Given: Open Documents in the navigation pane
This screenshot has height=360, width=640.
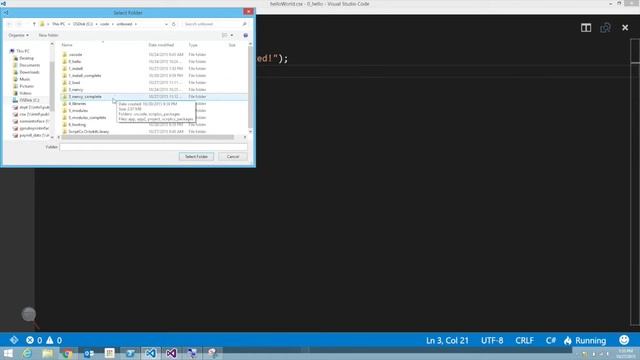Looking at the screenshot, I should point(29,65).
